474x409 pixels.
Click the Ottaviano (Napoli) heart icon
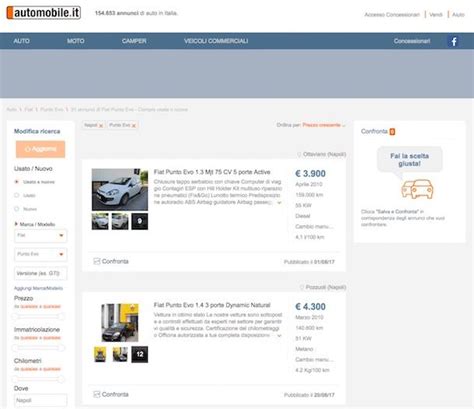point(299,154)
